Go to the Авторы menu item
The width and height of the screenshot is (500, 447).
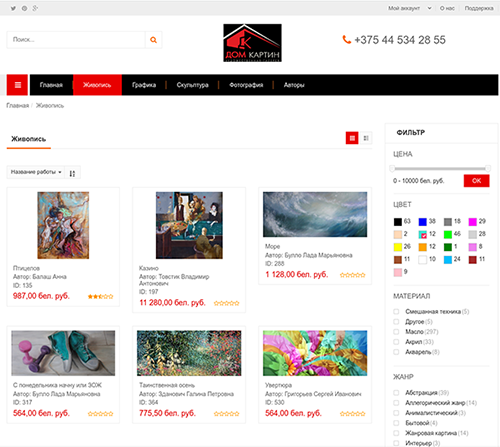pos(294,85)
